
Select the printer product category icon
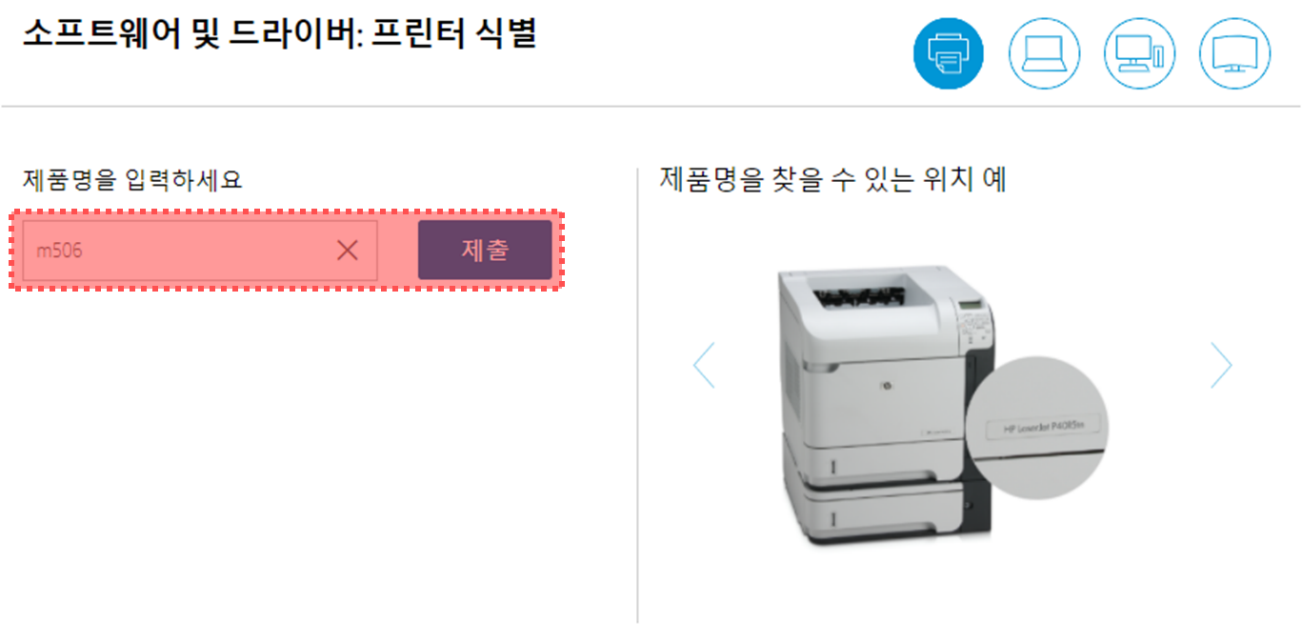tap(948, 53)
